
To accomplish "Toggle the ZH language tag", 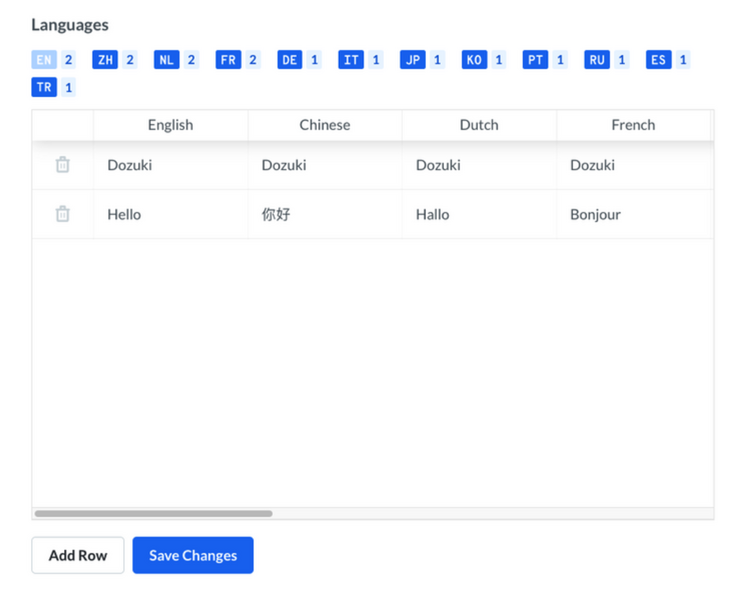I will [105, 60].
